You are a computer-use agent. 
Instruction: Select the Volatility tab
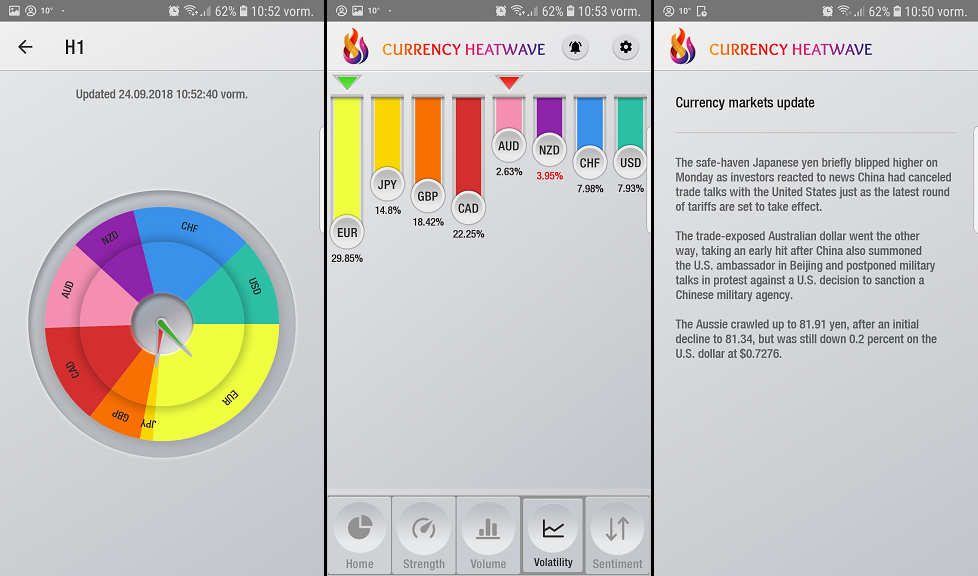pos(553,535)
